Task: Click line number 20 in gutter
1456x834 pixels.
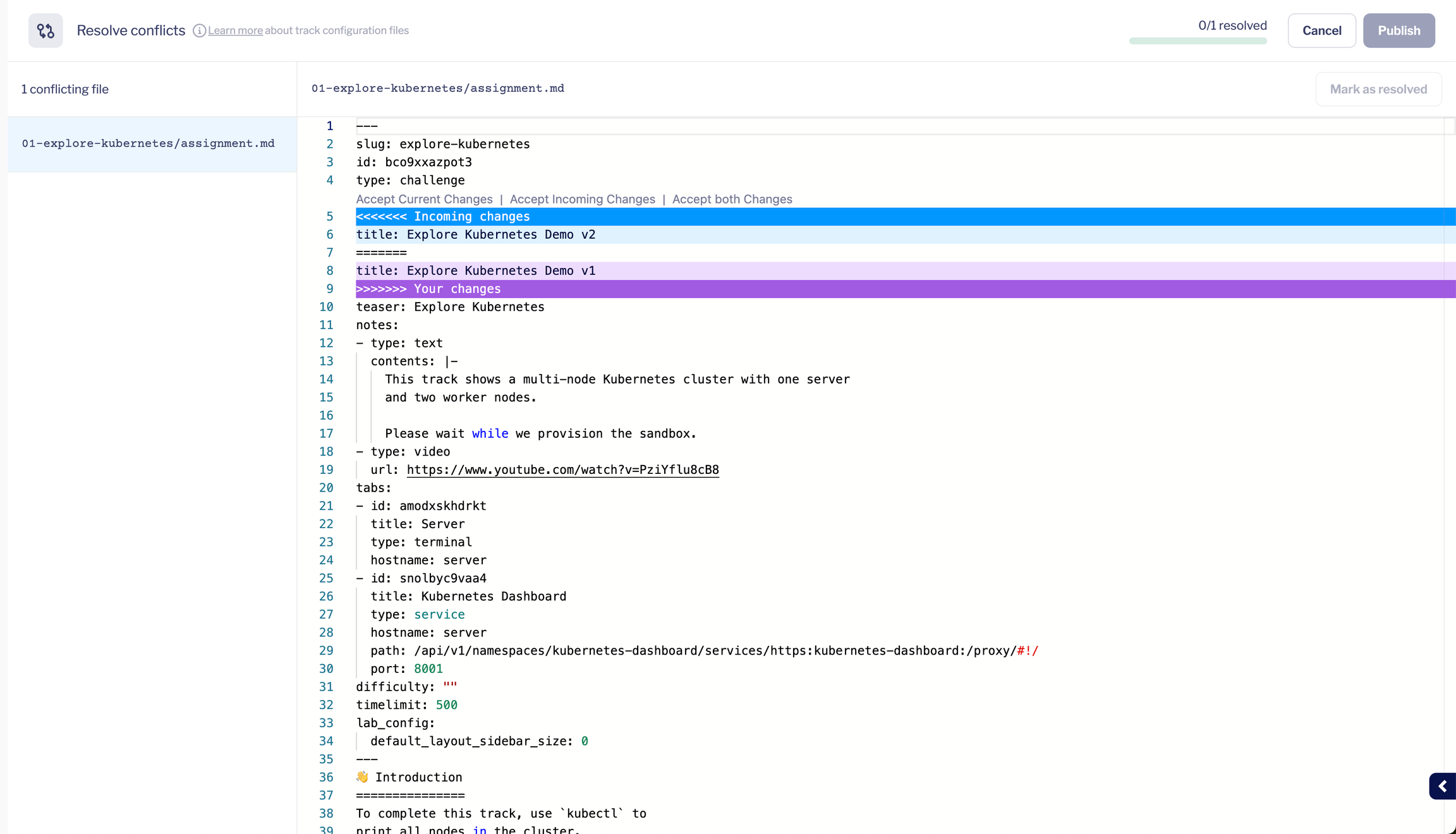Action: point(326,488)
